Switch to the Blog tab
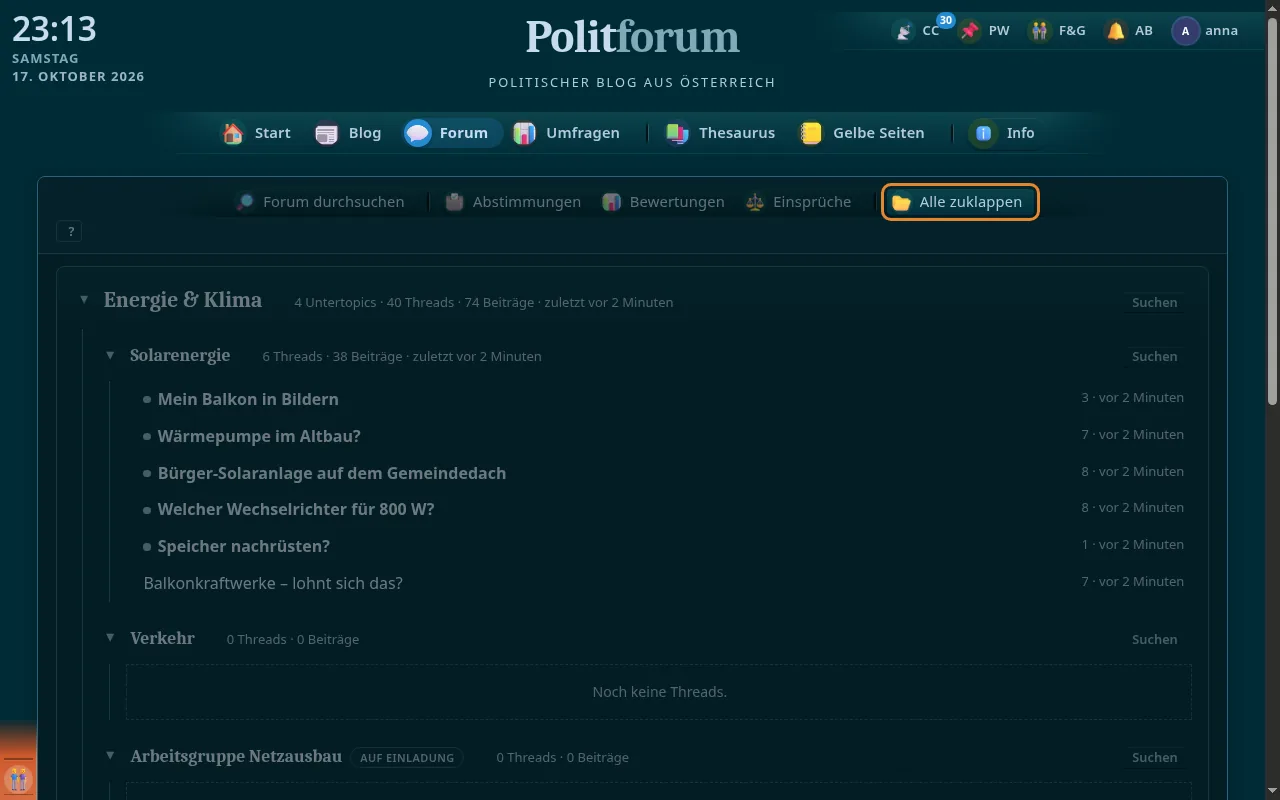Screen dimensions: 1280x800 tap(348, 133)
